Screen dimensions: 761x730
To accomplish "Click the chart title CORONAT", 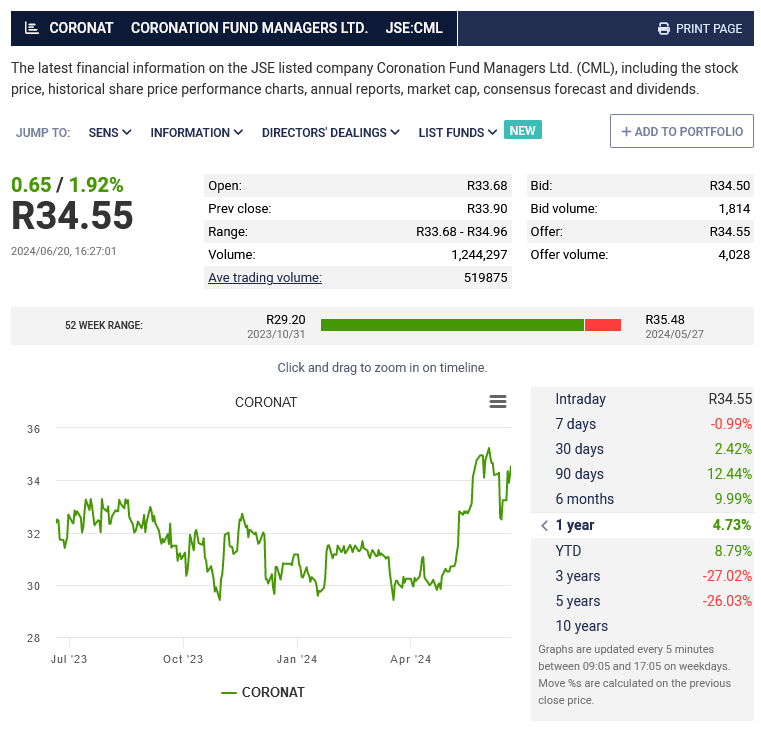I will [x=266, y=402].
